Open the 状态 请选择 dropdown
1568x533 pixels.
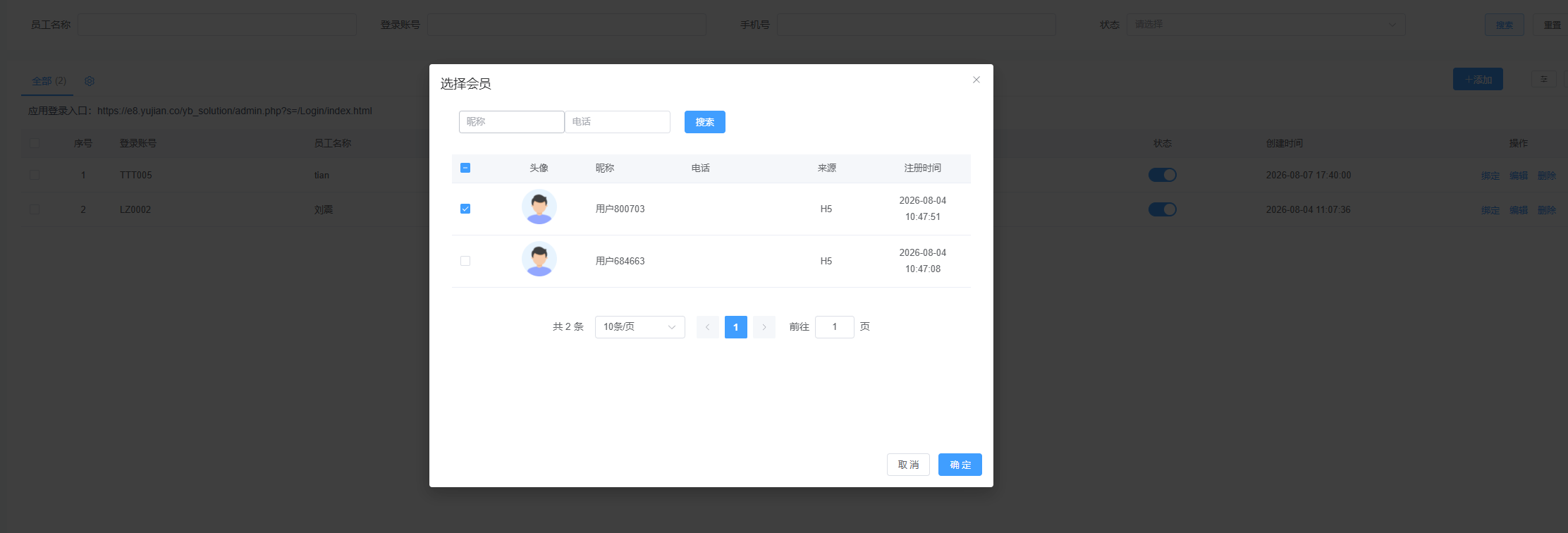pyautogui.click(x=1266, y=25)
